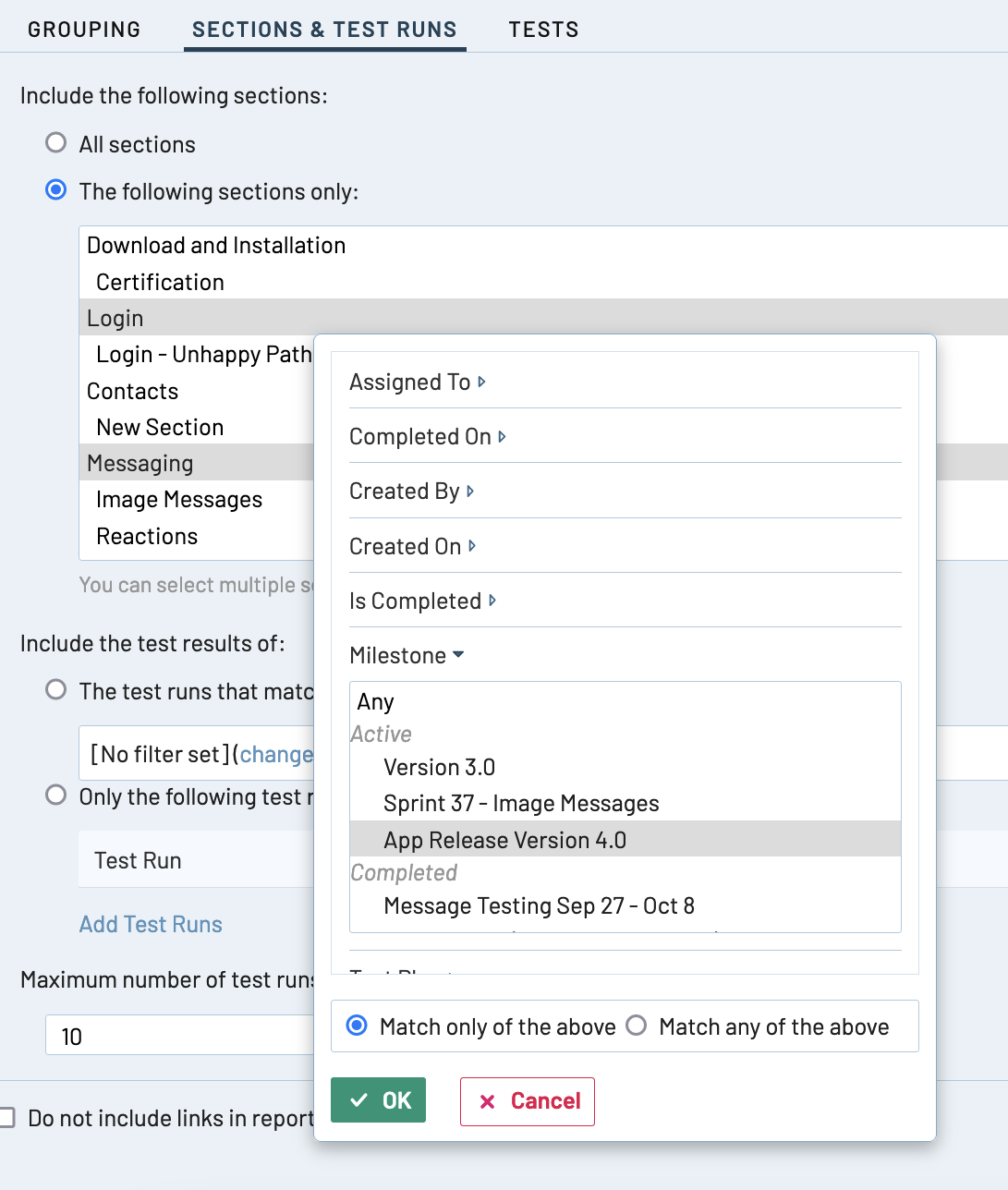Image resolution: width=1008 pixels, height=1190 pixels.
Task: Expand the Completed On filter
Action: click(x=427, y=437)
